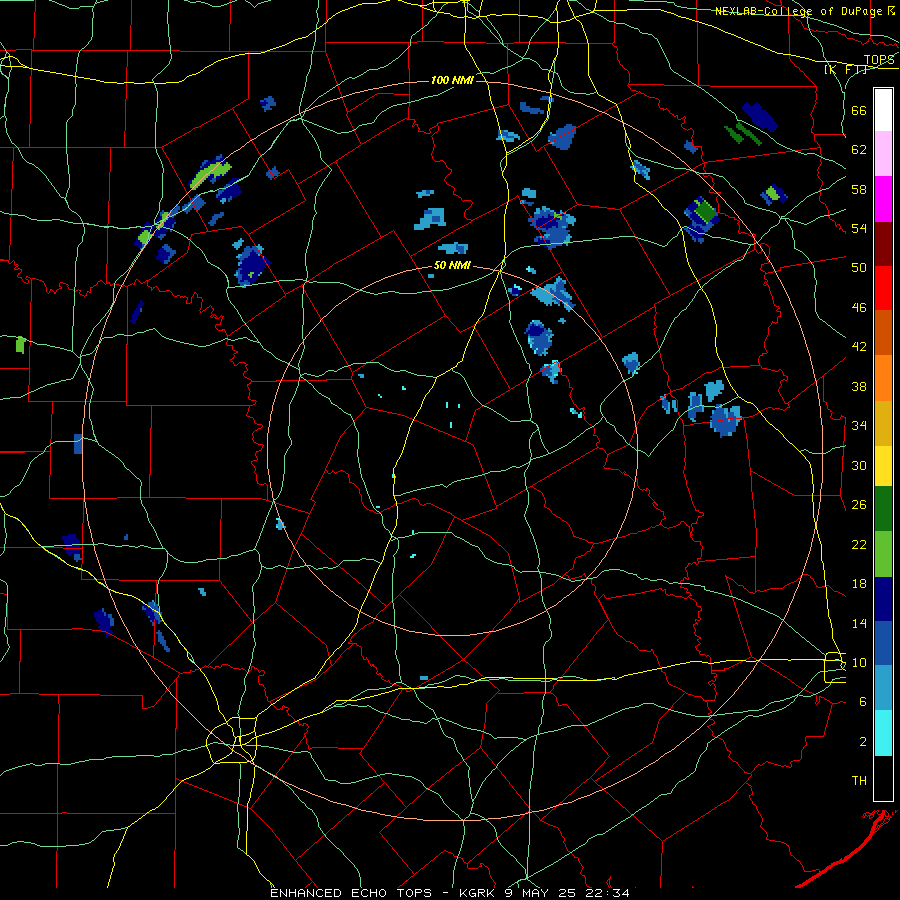The height and width of the screenshot is (900, 900).
Task: Select the bright red legend swatch
Action: coord(883,288)
